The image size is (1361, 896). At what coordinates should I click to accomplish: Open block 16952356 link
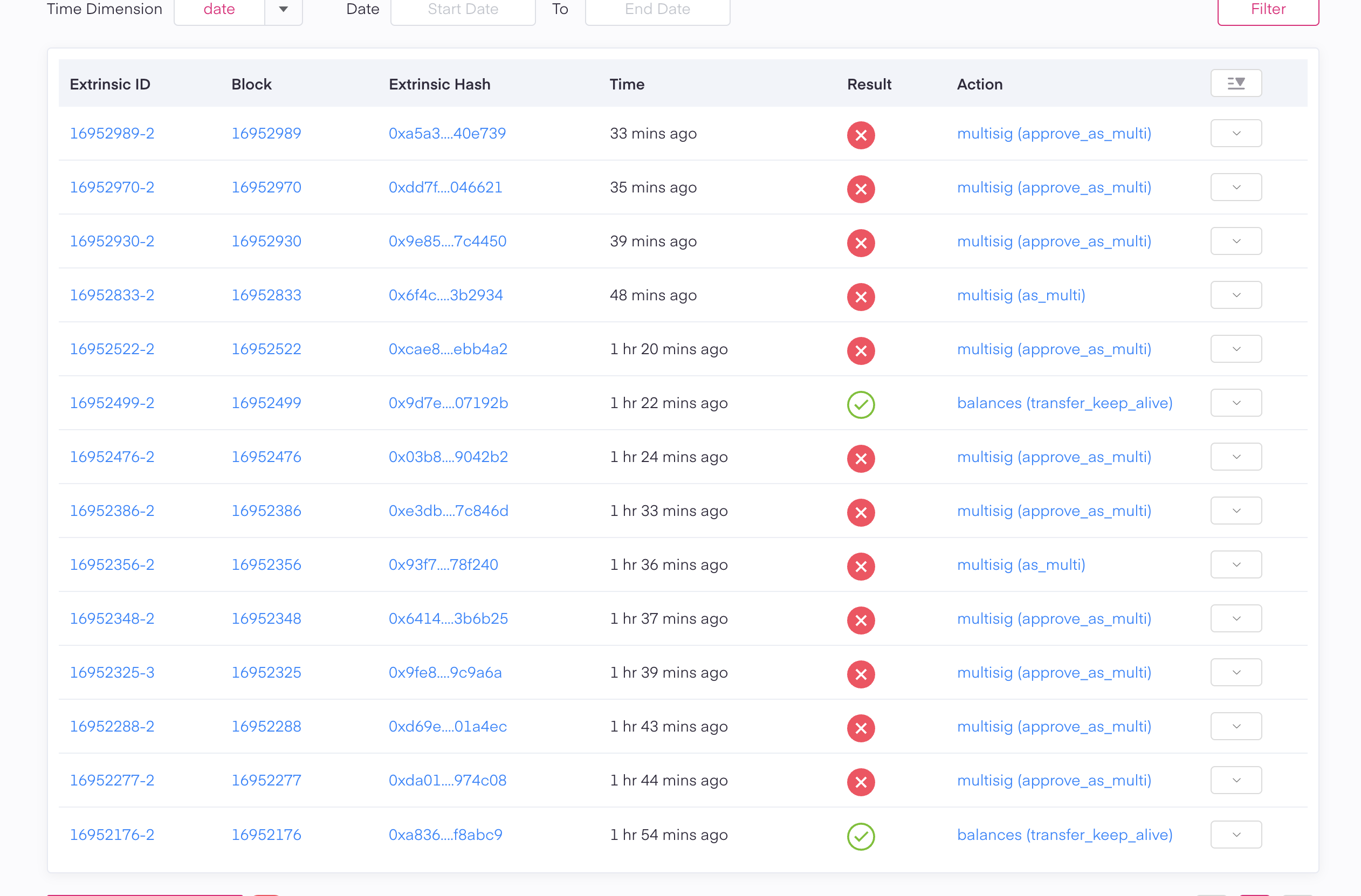tap(266, 564)
